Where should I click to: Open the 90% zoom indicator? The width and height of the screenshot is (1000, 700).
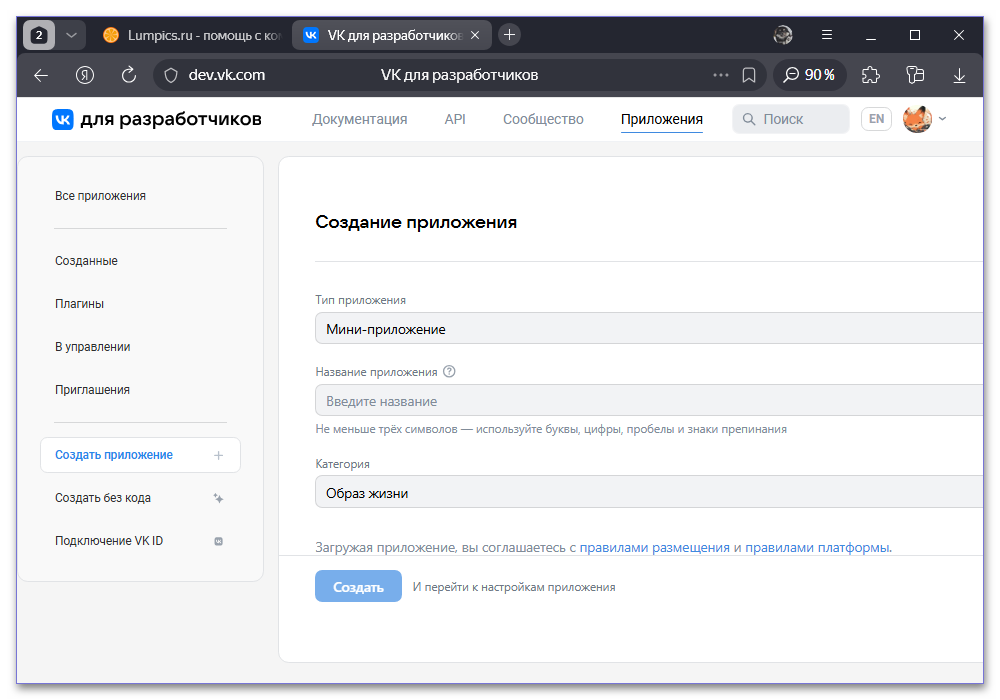click(x=809, y=75)
